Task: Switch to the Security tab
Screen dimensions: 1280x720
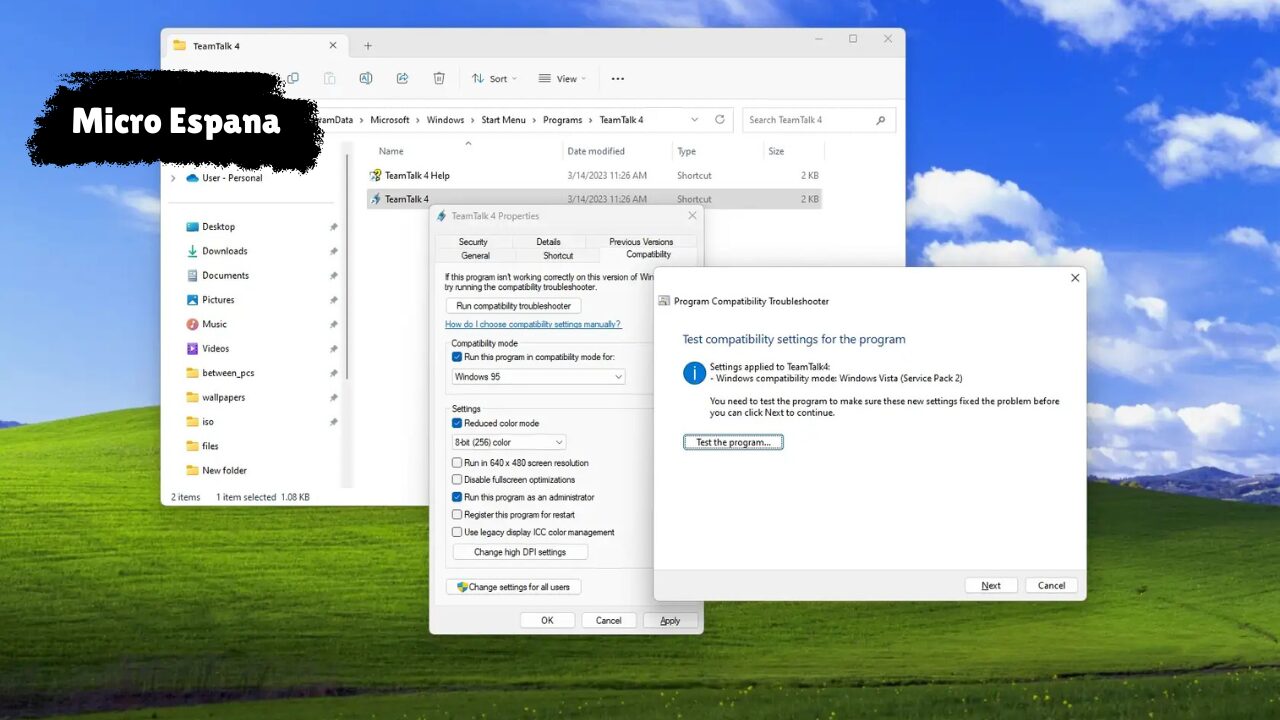Action: [473, 242]
